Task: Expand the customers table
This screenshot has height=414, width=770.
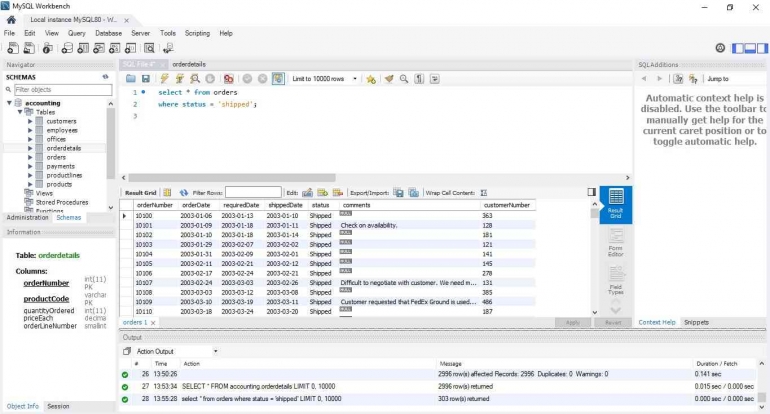Action: coord(30,121)
